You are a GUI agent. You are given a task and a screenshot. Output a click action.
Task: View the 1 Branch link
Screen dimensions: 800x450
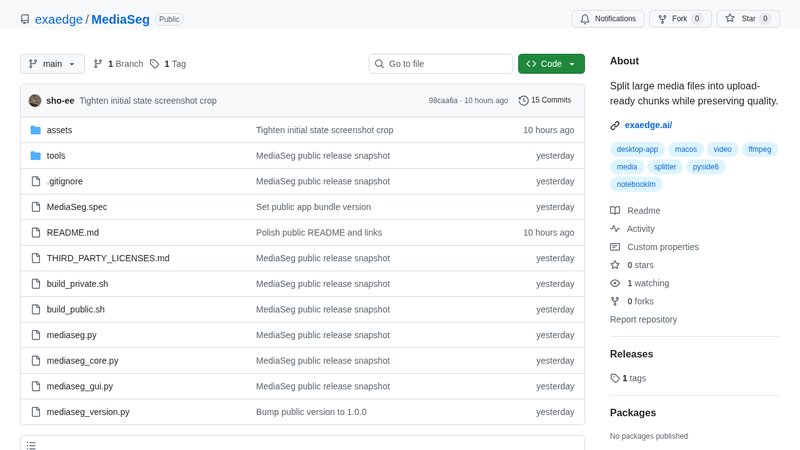click(118, 64)
